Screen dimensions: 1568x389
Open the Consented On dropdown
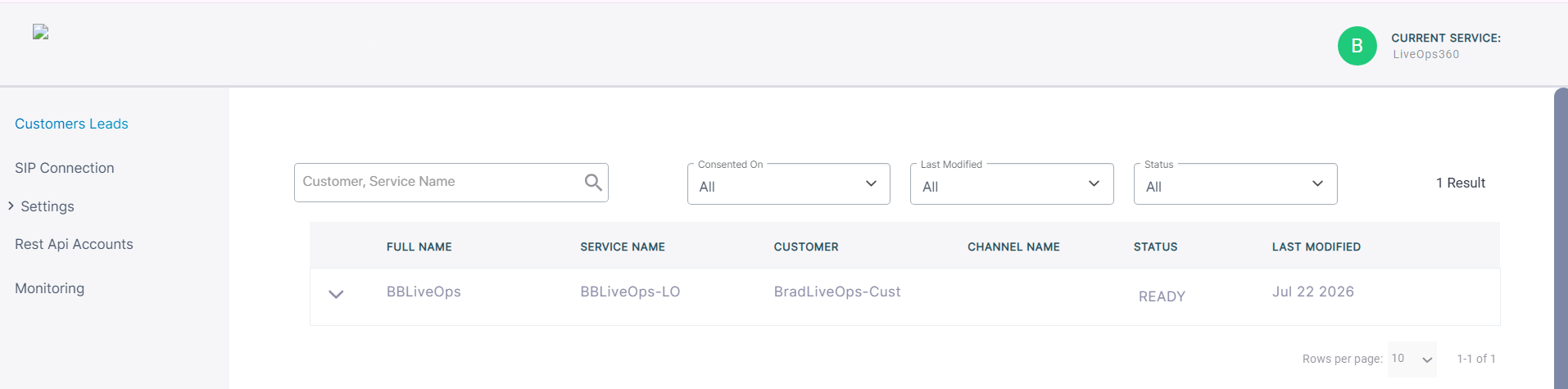pos(788,183)
